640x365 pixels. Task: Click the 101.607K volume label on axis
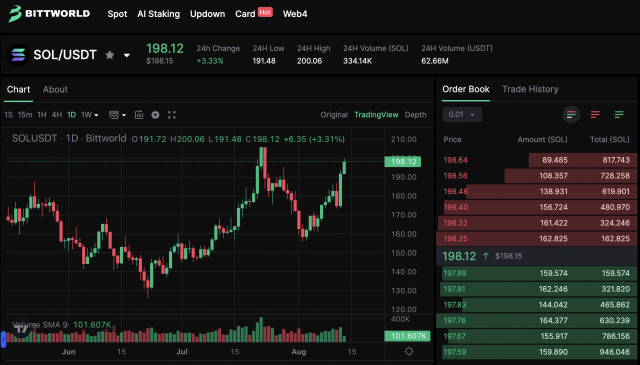[407, 336]
